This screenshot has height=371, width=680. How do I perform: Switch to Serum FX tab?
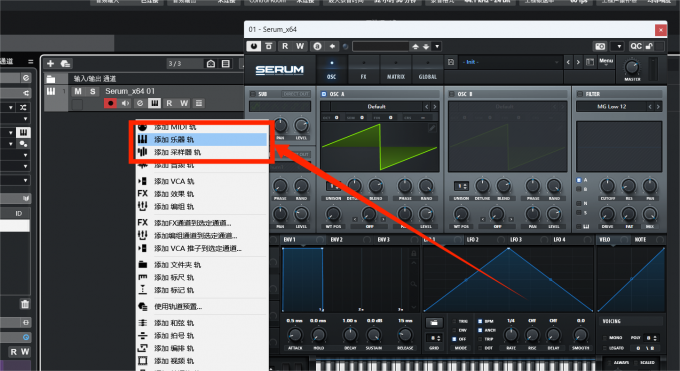tap(363, 69)
